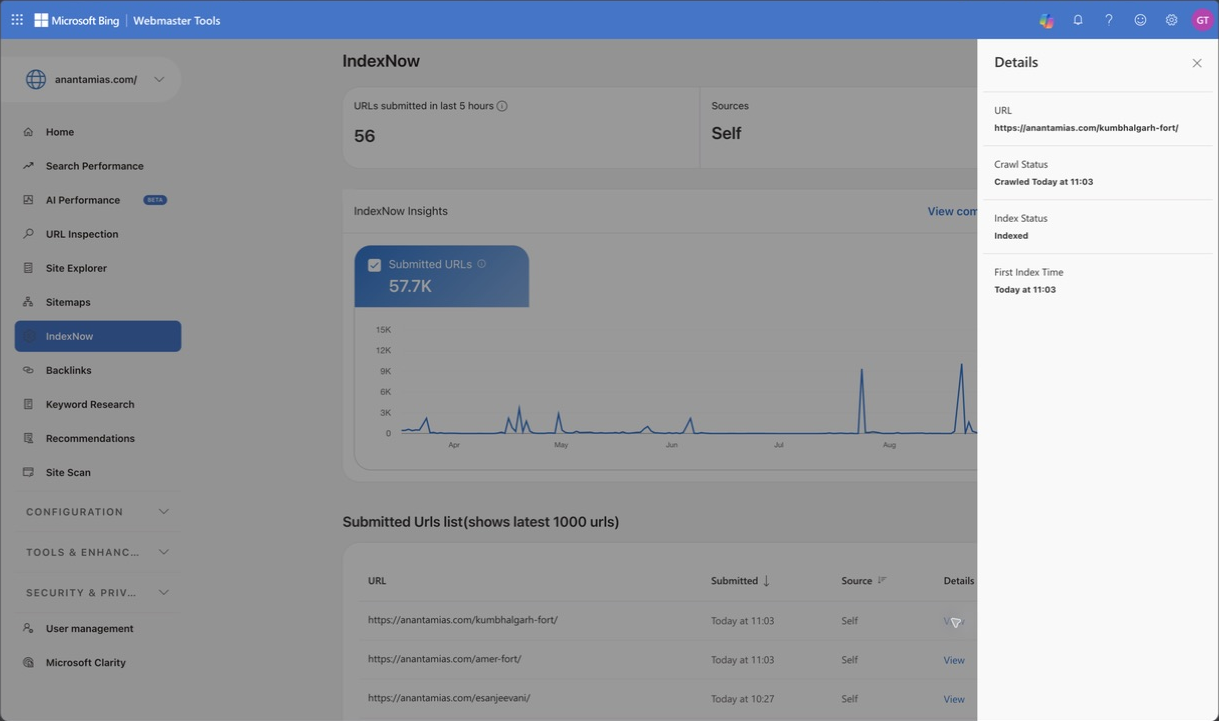Click URL https://anantamias.com/amer-fort/ in table
This screenshot has height=721, width=1219.
pos(445,659)
